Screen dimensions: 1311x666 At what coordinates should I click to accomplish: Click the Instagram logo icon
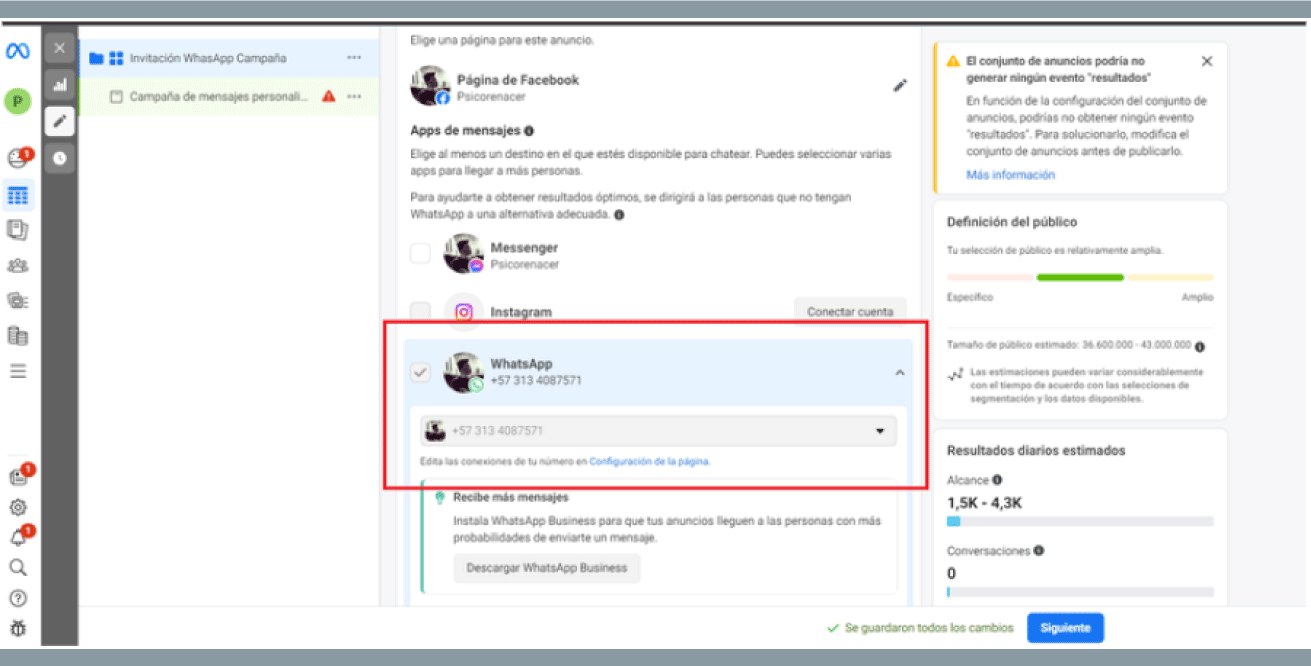coord(464,312)
